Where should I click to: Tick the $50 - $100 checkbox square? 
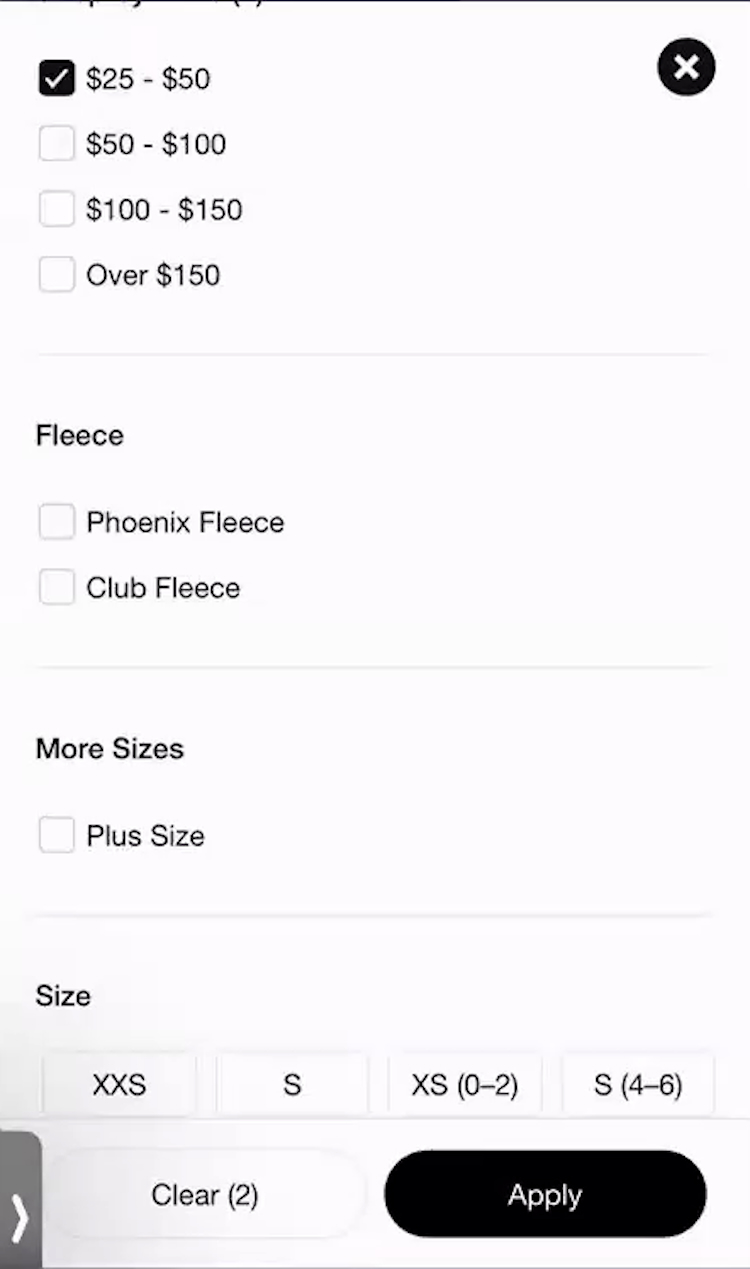click(x=57, y=144)
